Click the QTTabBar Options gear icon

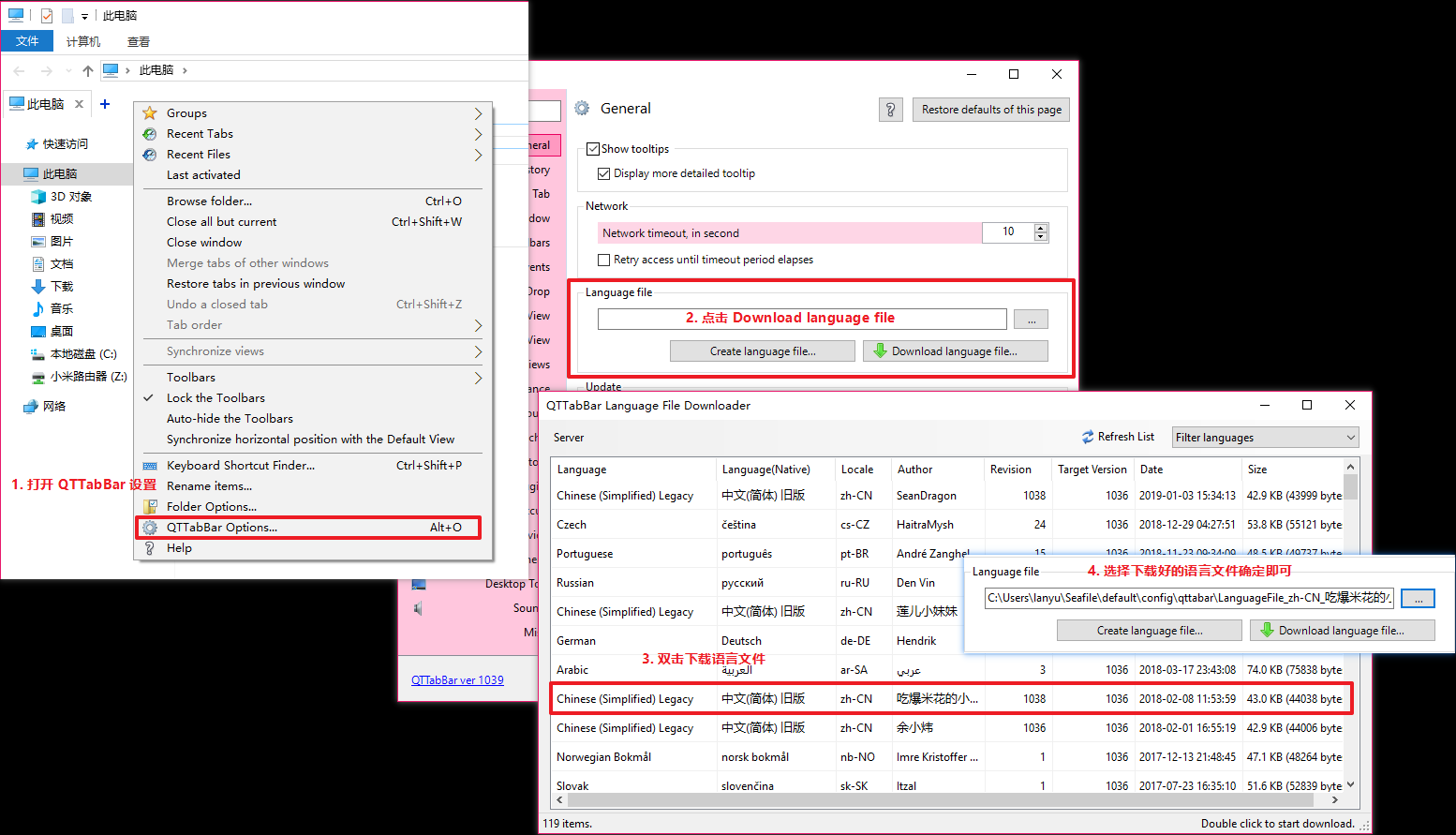point(150,528)
